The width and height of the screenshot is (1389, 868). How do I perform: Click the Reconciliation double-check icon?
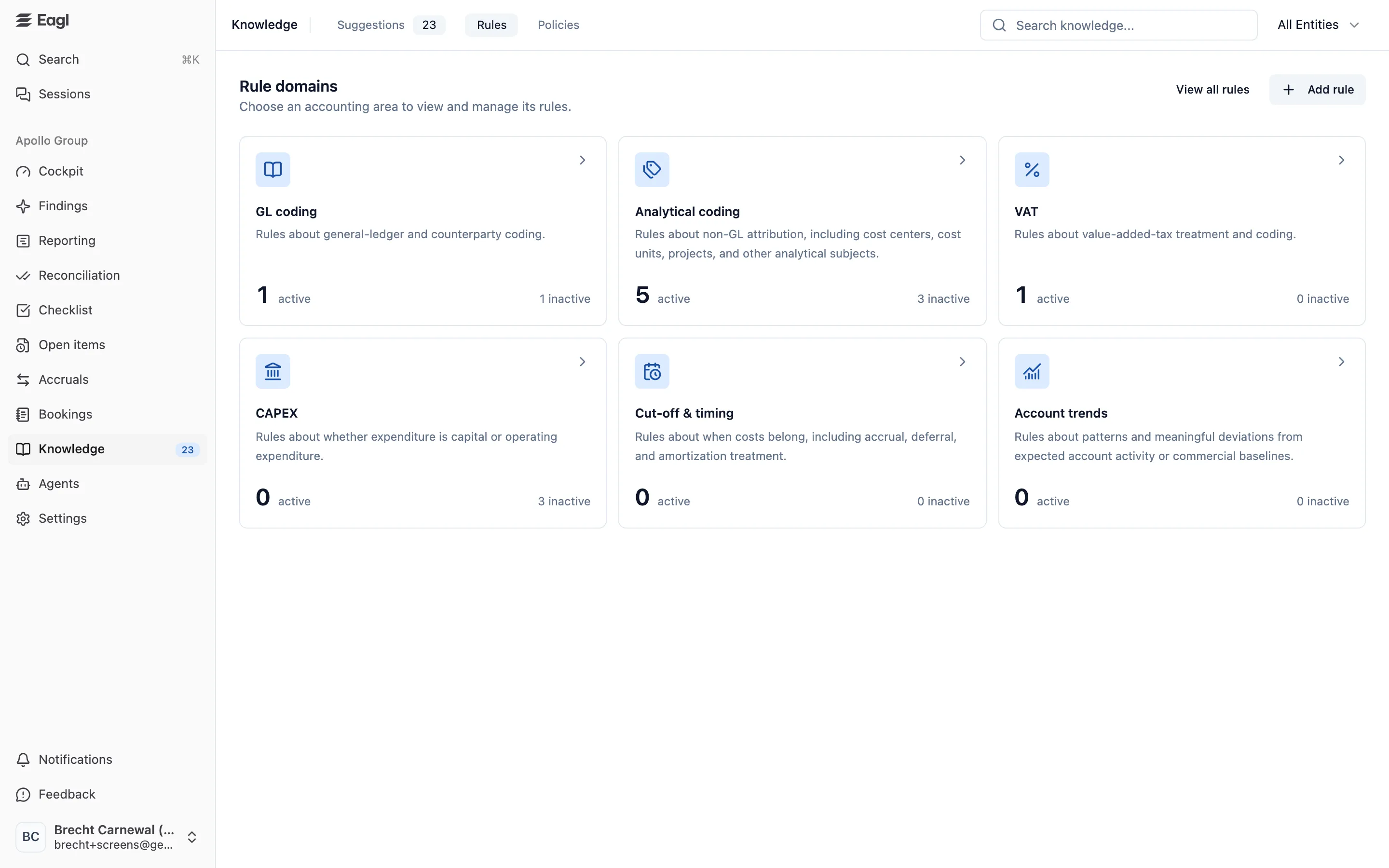[x=23, y=275]
